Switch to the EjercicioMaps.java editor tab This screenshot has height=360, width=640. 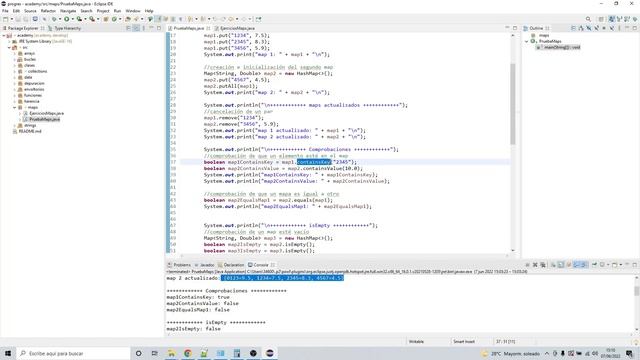235,28
